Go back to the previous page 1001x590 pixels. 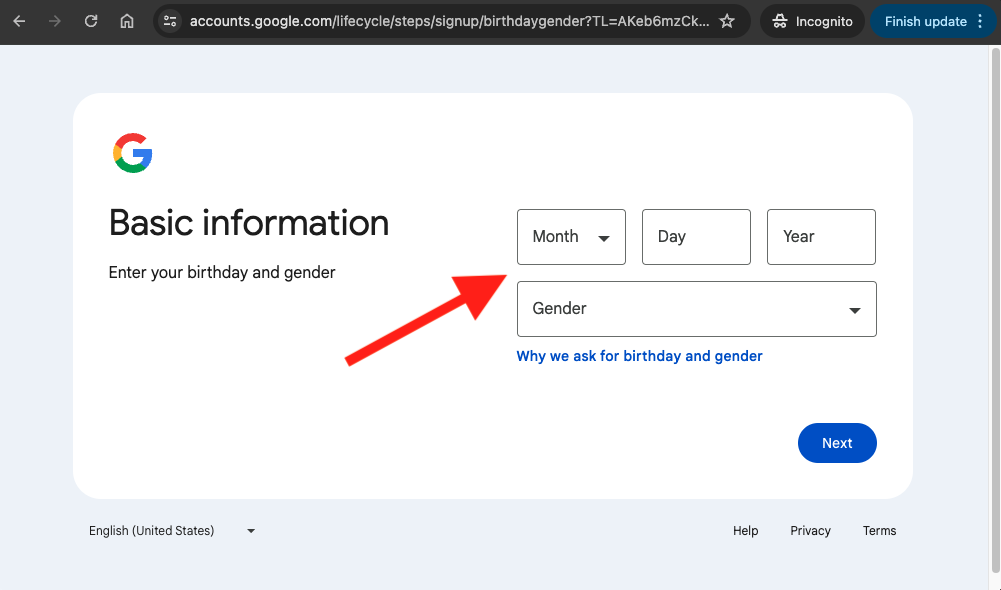19,21
